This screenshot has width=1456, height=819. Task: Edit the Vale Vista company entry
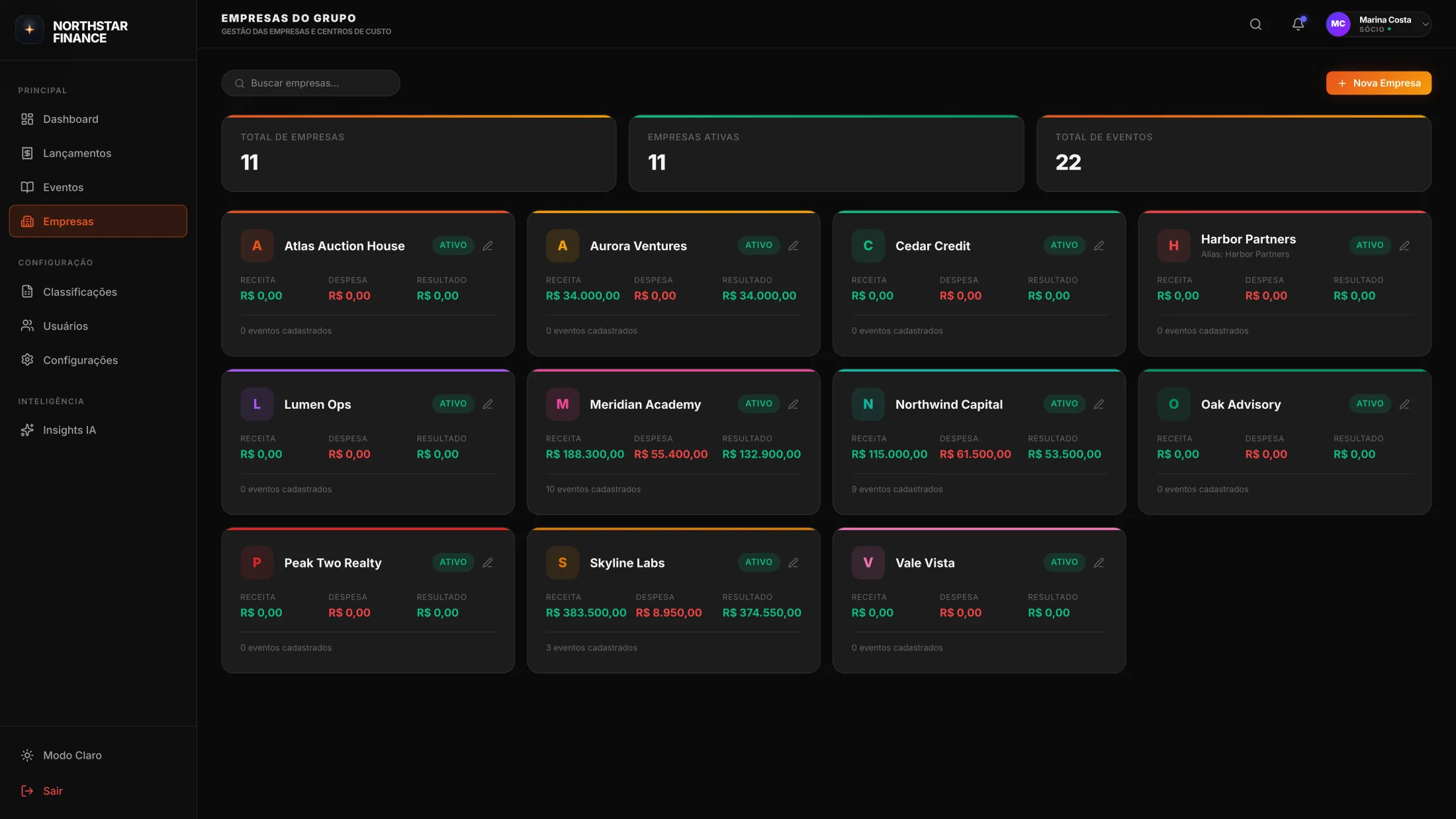coord(1099,562)
